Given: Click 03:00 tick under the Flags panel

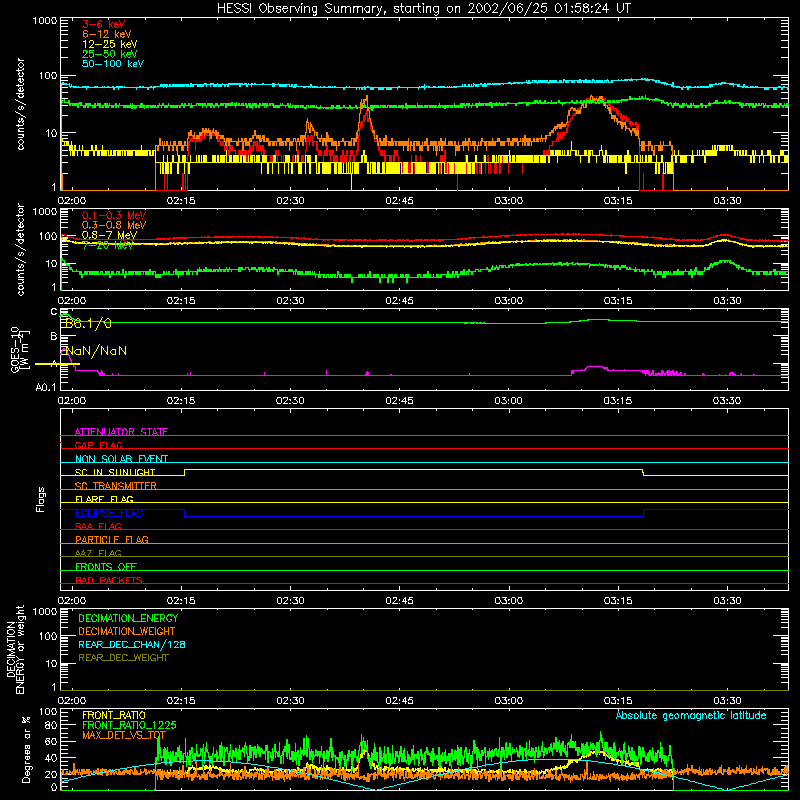Looking at the screenshot, I should (509, 601).
